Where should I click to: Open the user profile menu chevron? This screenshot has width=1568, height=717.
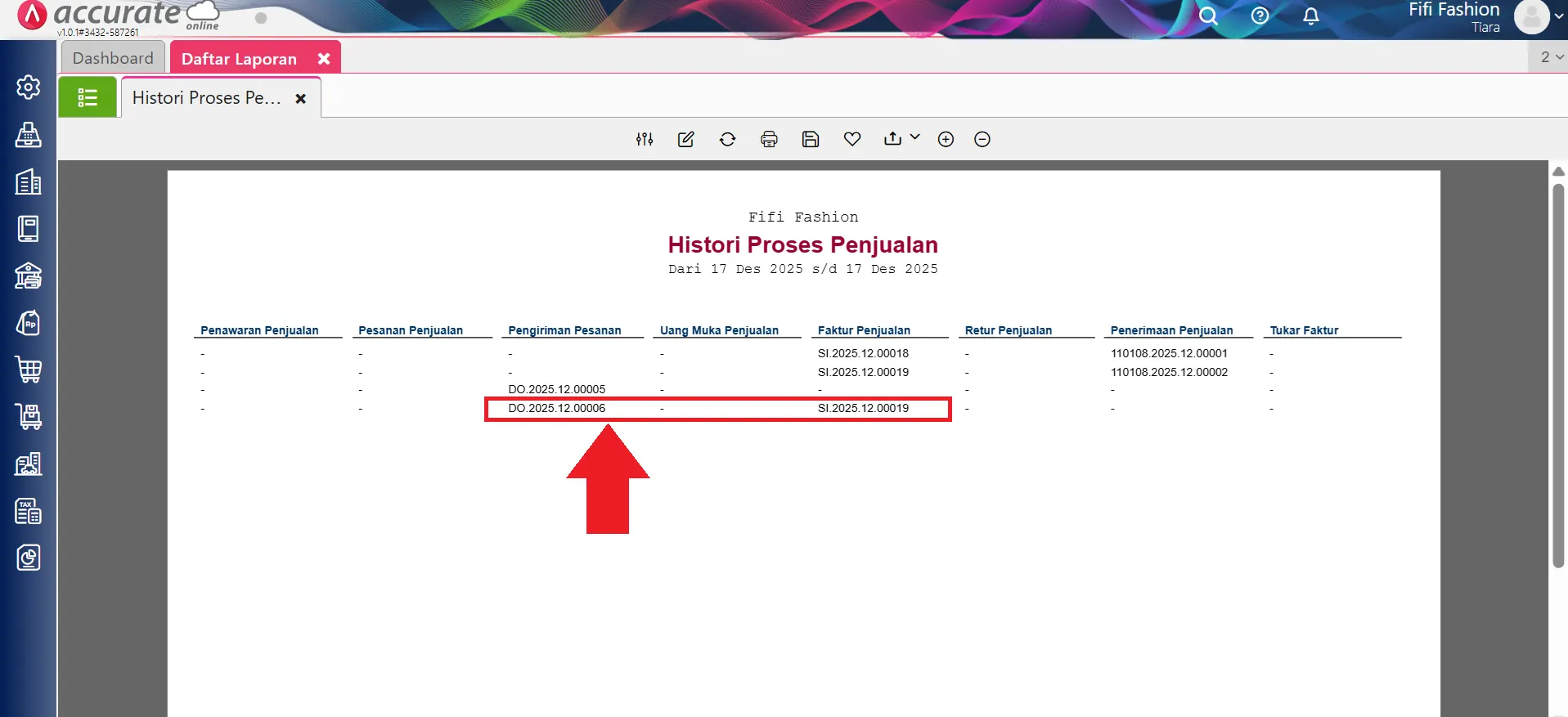point(1558,16)
